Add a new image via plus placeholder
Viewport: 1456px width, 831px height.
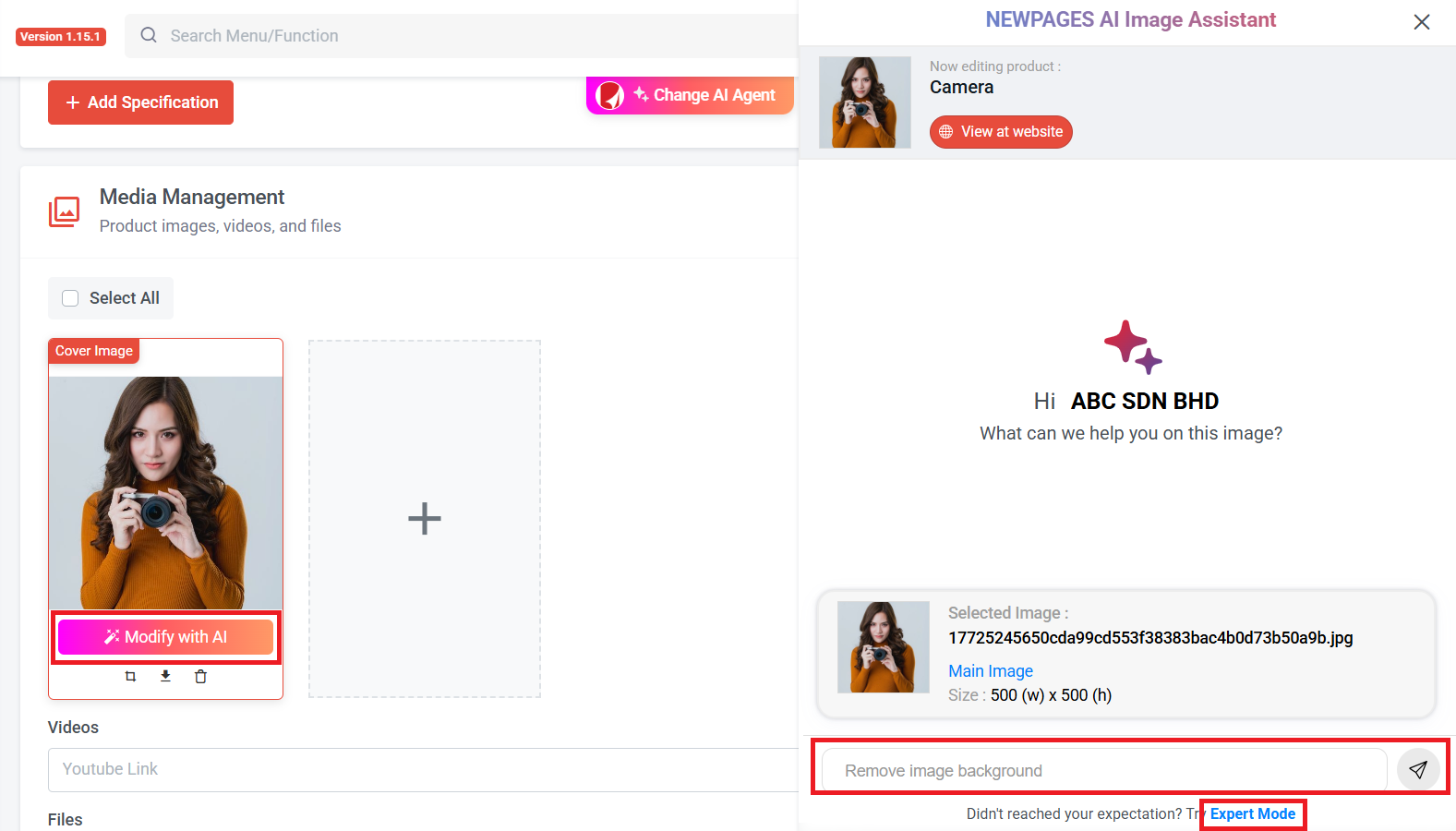tap(425, 519)
